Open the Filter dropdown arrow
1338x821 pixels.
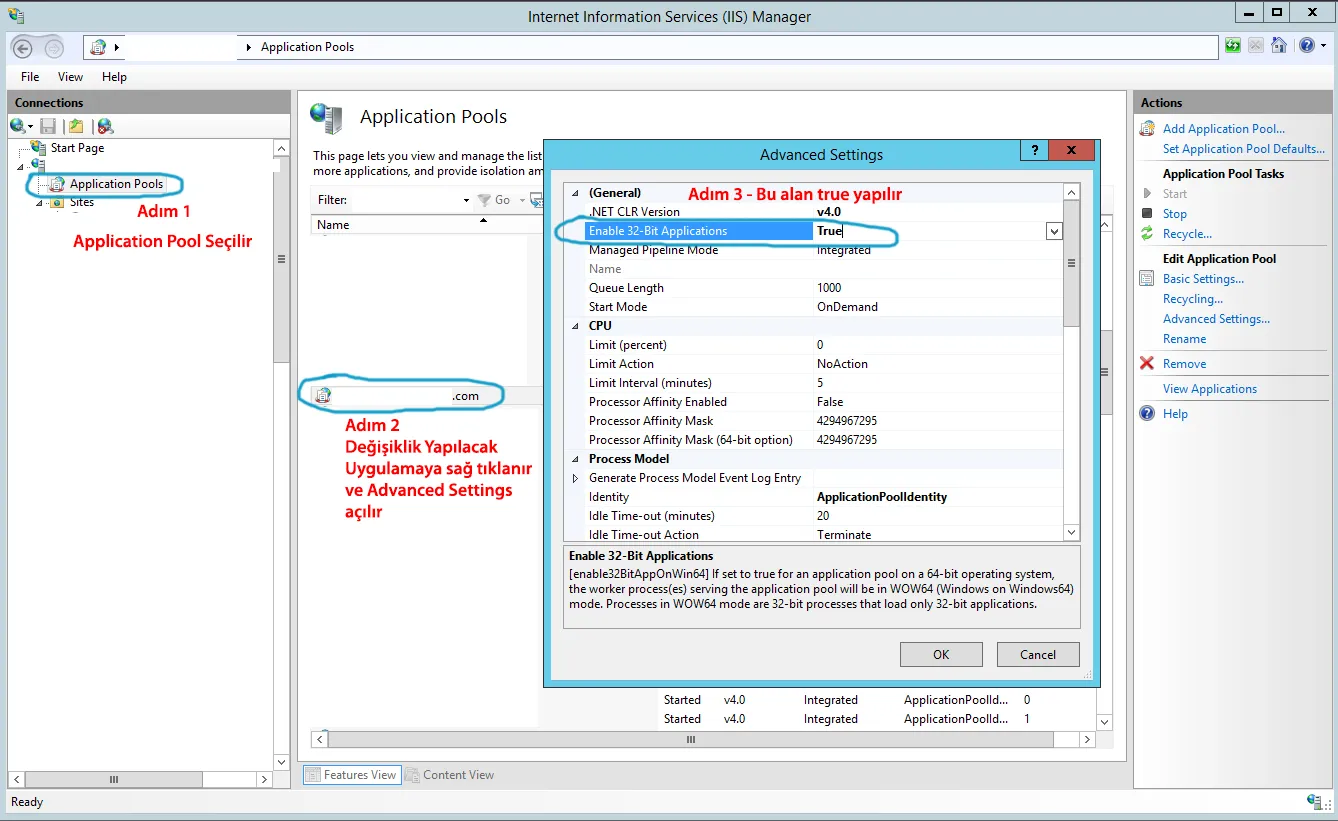(x=466, y=200)
